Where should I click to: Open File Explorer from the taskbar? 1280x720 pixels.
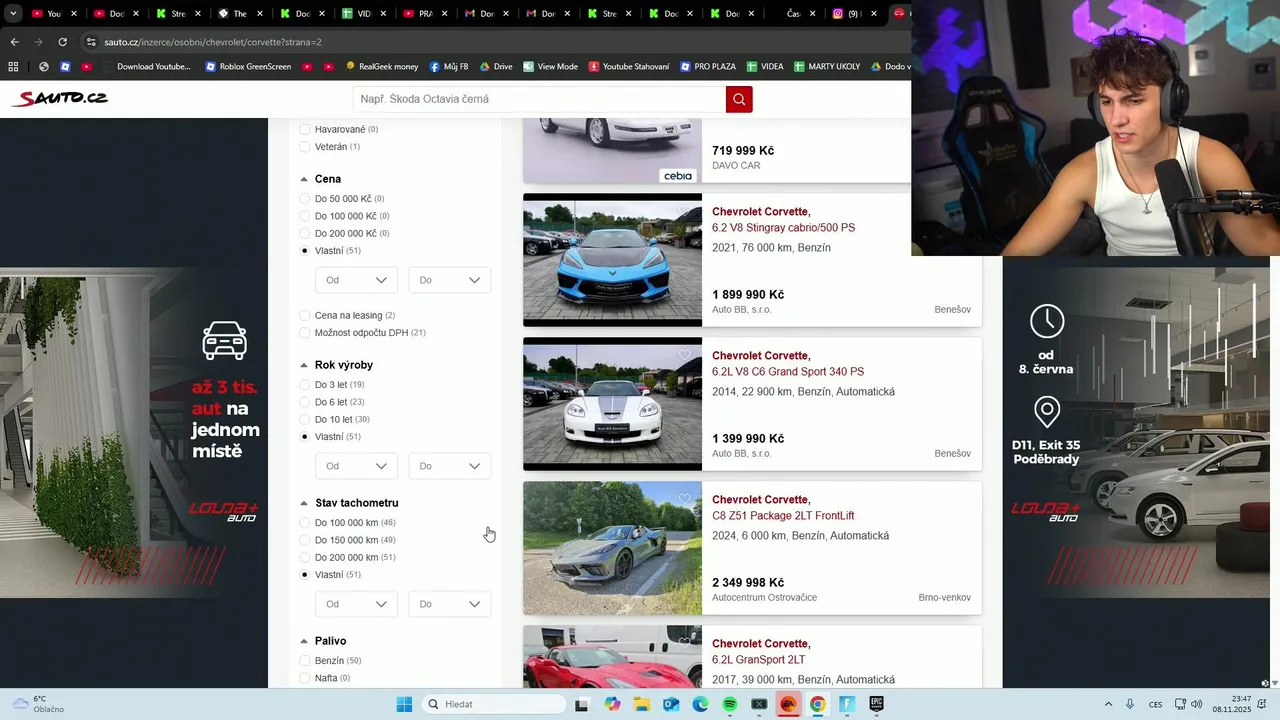pyautogui.click(x=641, y=704)
